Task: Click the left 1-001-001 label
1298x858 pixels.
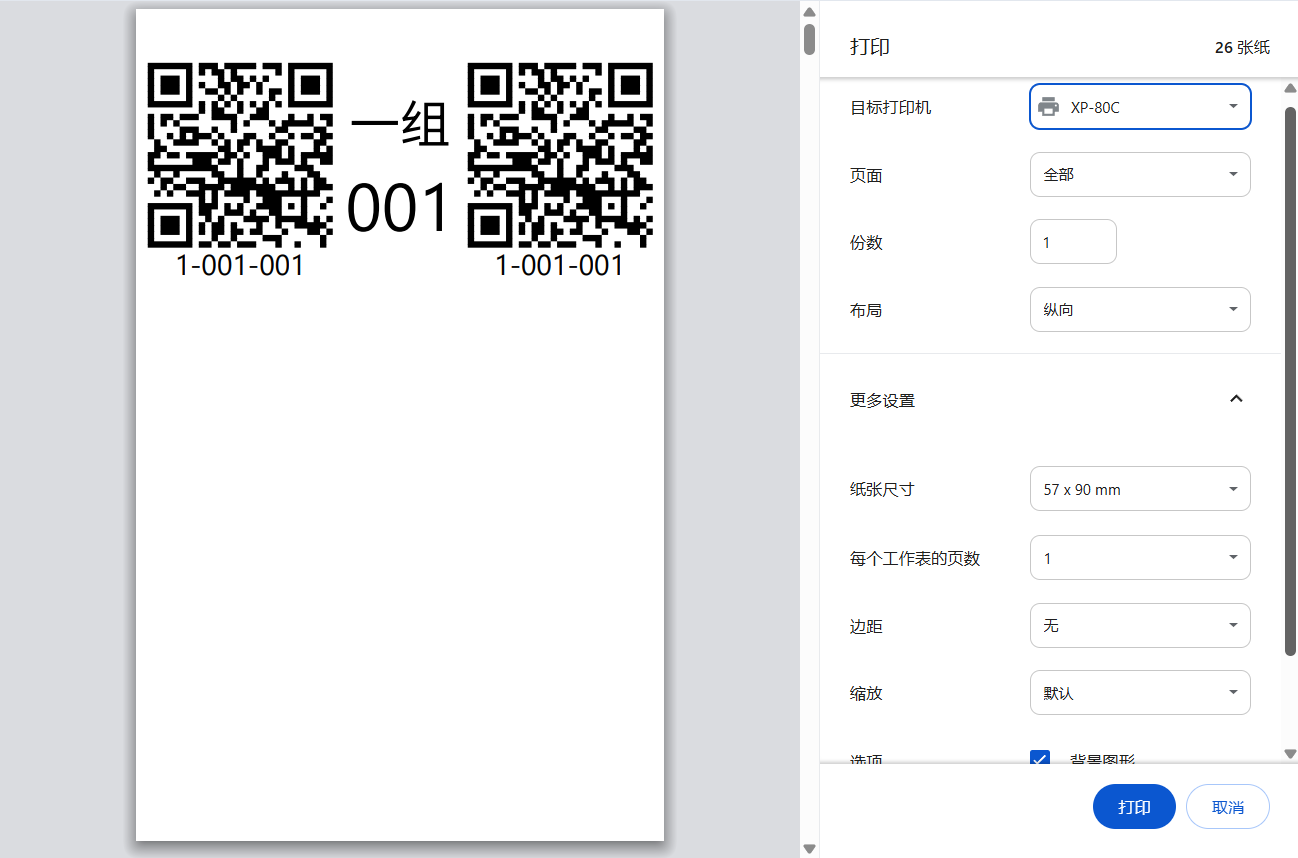Action: pyautogui.click(x=240, y=265)
